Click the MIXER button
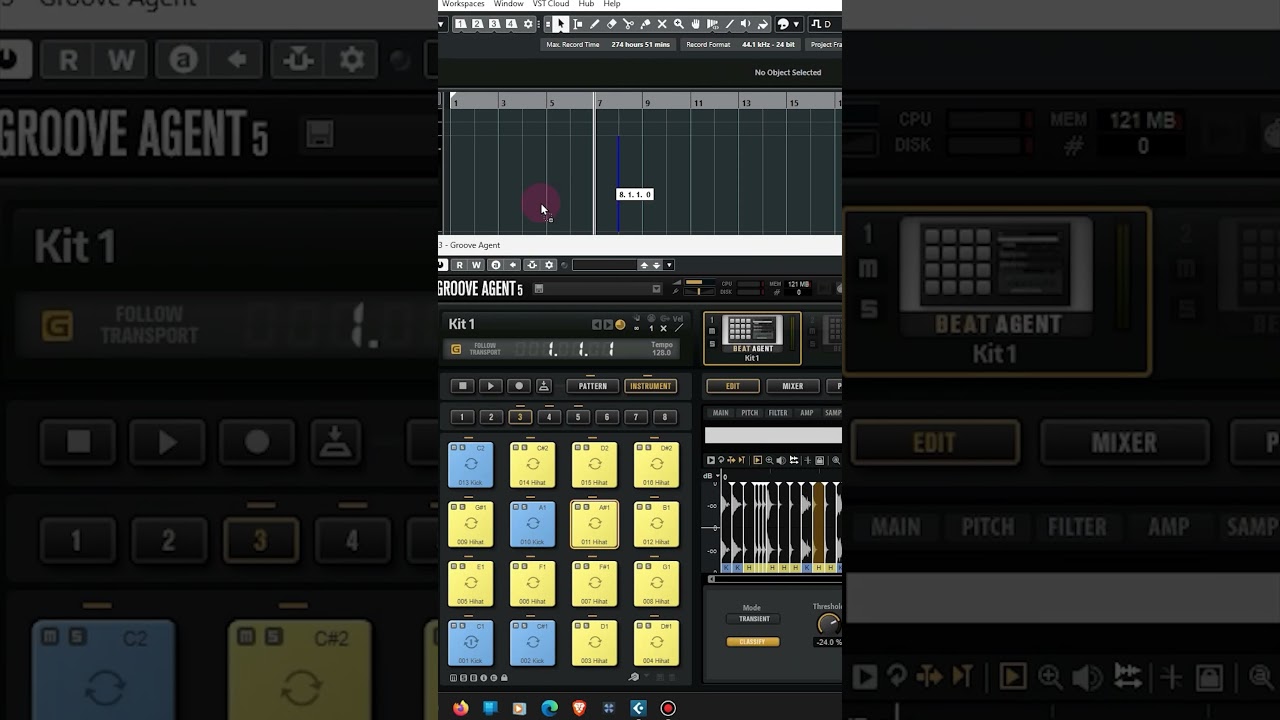The width and height of the screenshot is (1280, 720). coord(793,386)
